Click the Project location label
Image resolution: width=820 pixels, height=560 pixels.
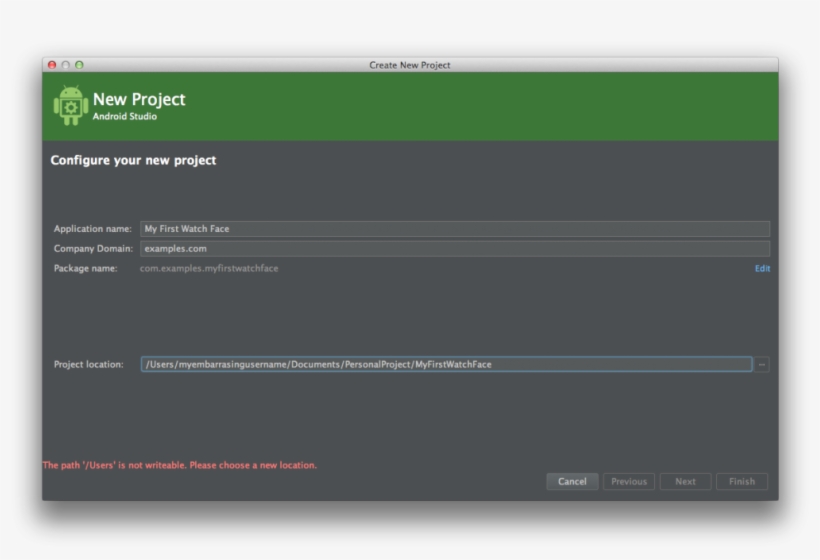pyautogui.click(x=88, y=365)
